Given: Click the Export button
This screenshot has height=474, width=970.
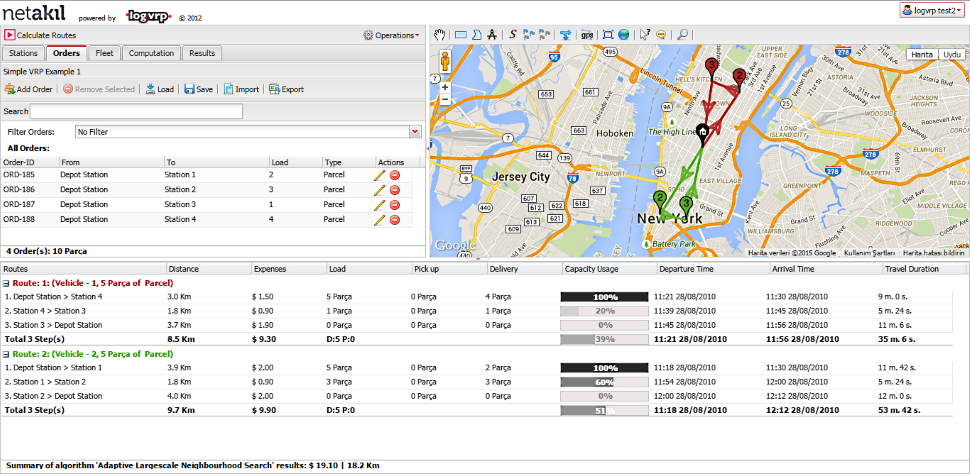Looking at the screenshot, I should click(286, 89).
